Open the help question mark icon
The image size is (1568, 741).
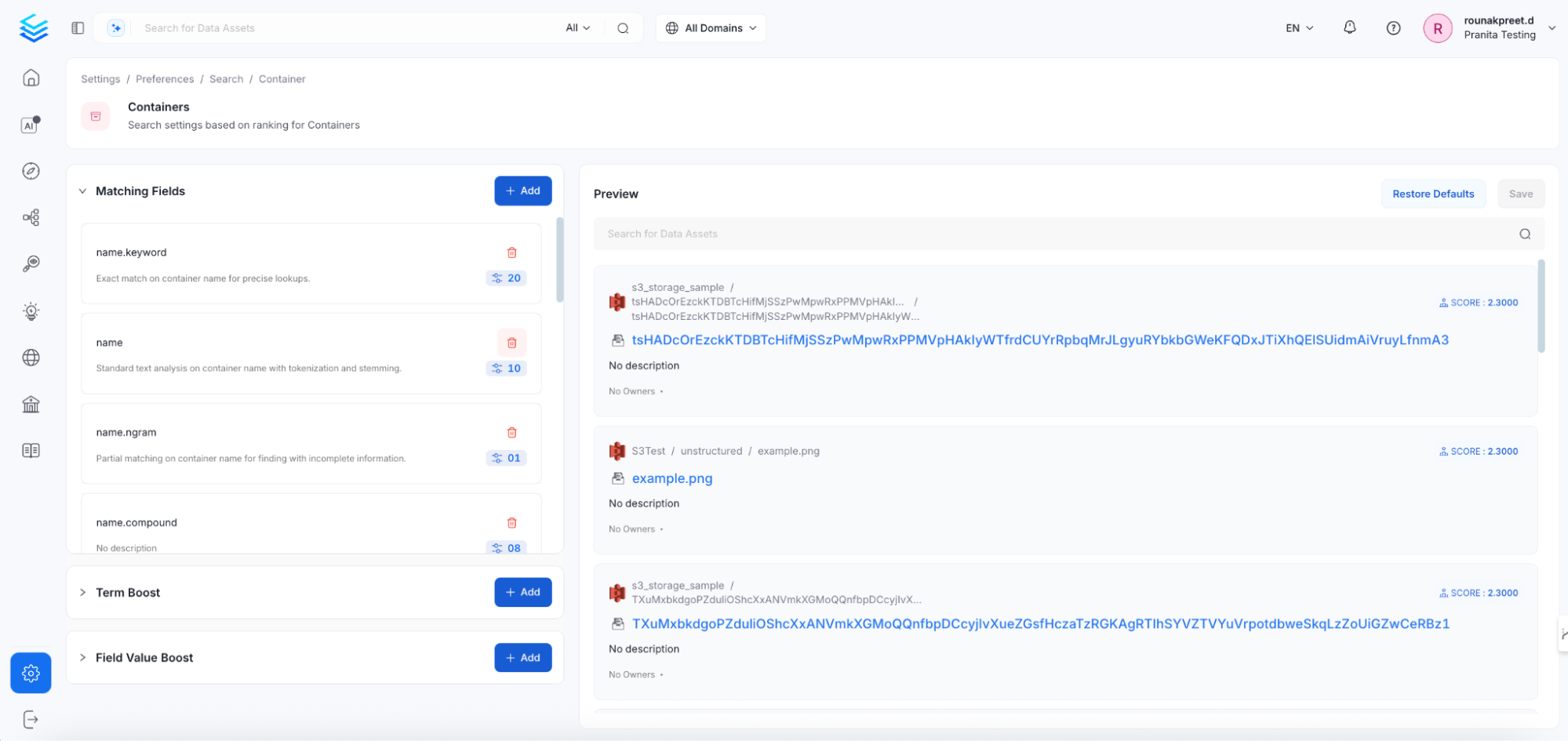click(1394, 27)
